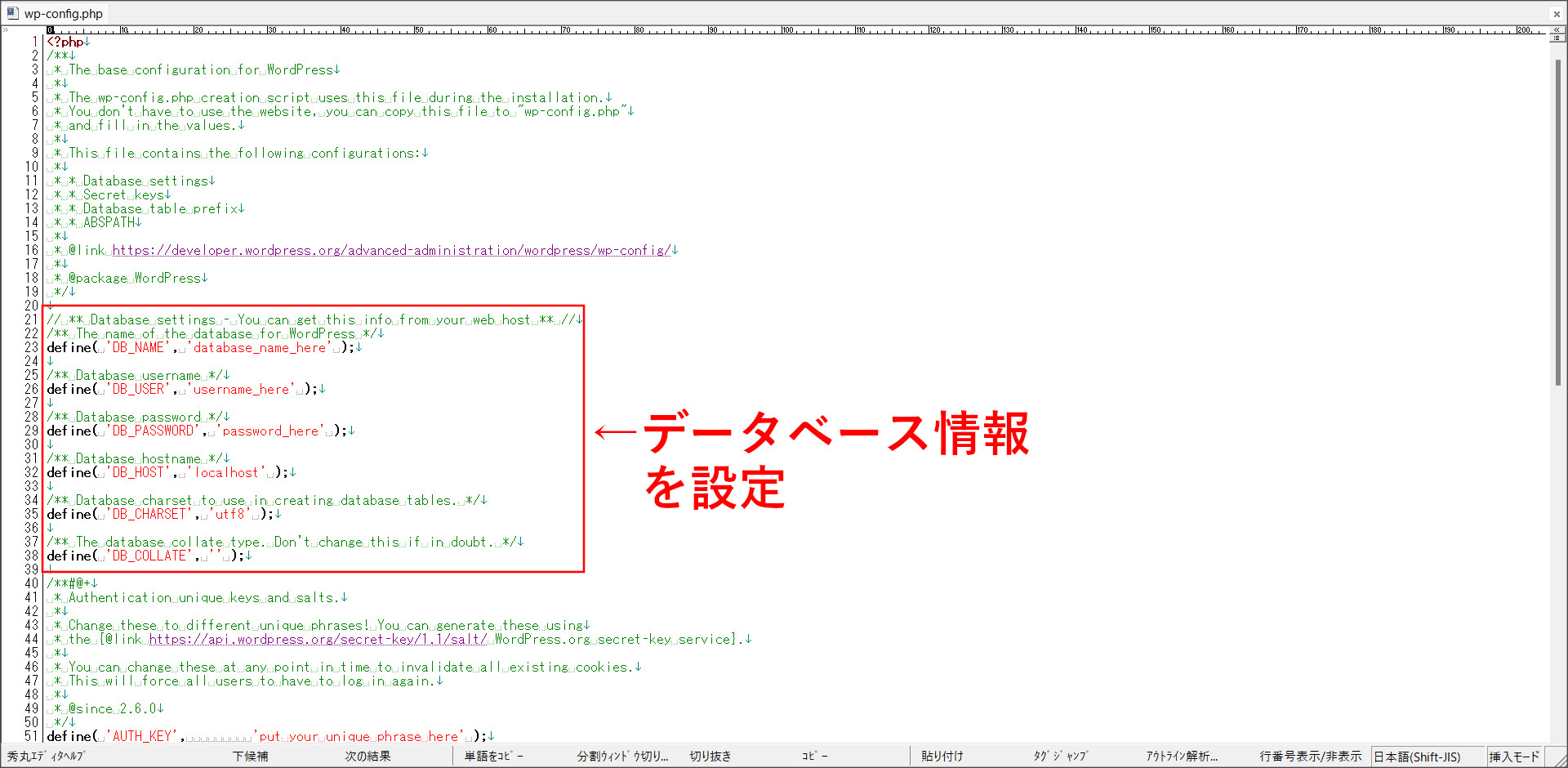Image resolution: width=1568 pixels, height=768 pixels.
Task: Close the wp-config.php tab with the X
Action: tap(1557, 14)
